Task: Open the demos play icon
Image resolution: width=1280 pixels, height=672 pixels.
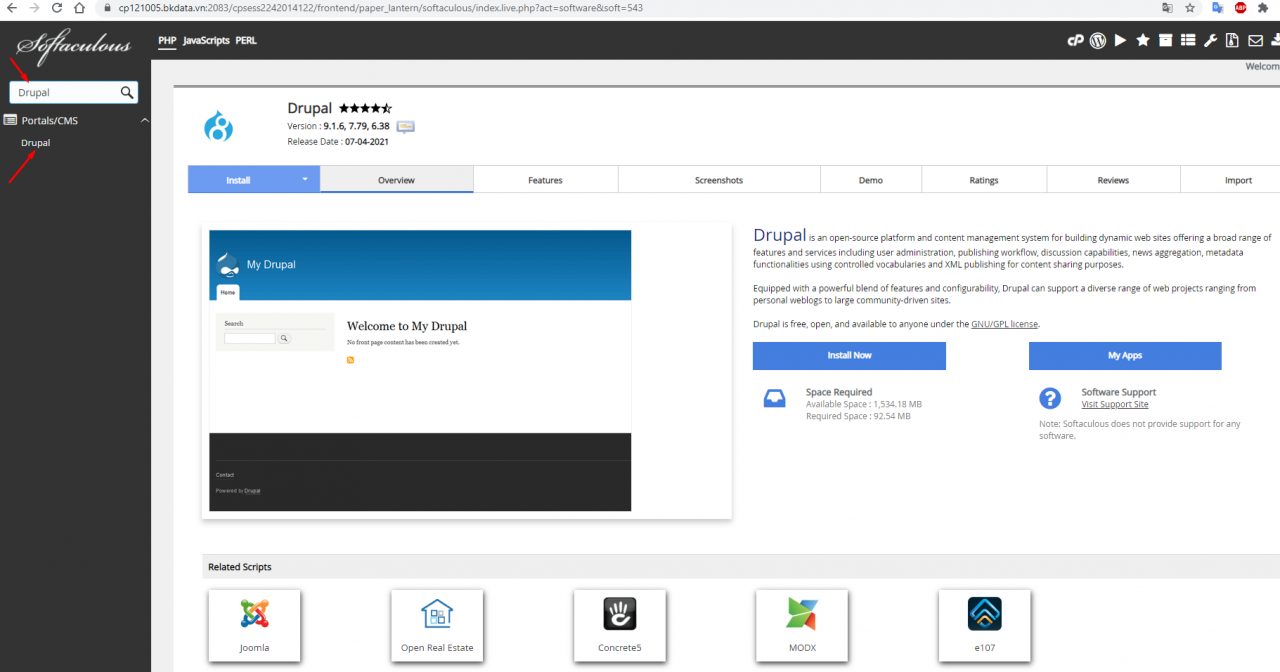Action: 1120,41
